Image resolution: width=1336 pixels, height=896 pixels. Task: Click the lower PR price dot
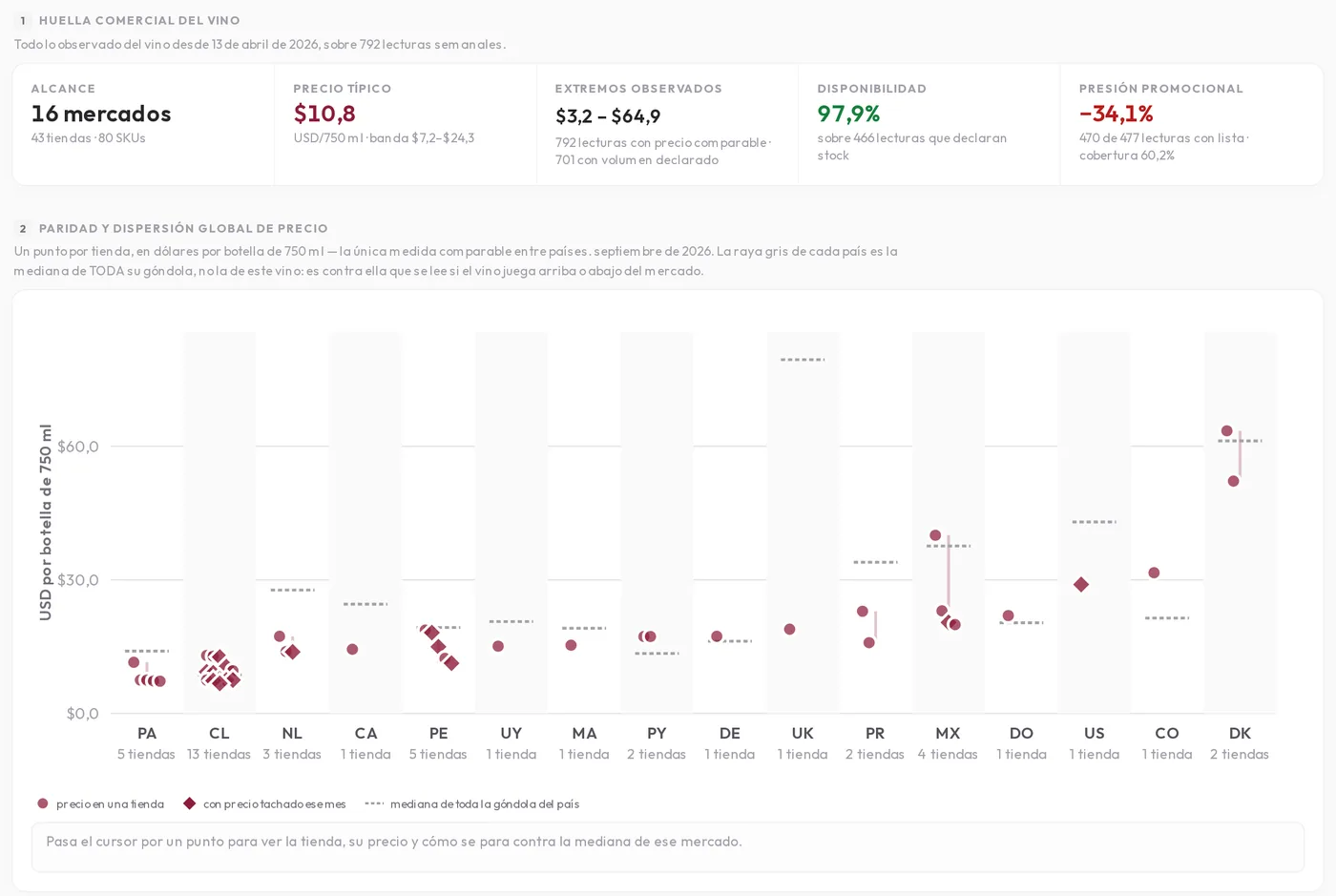[868, 642]
